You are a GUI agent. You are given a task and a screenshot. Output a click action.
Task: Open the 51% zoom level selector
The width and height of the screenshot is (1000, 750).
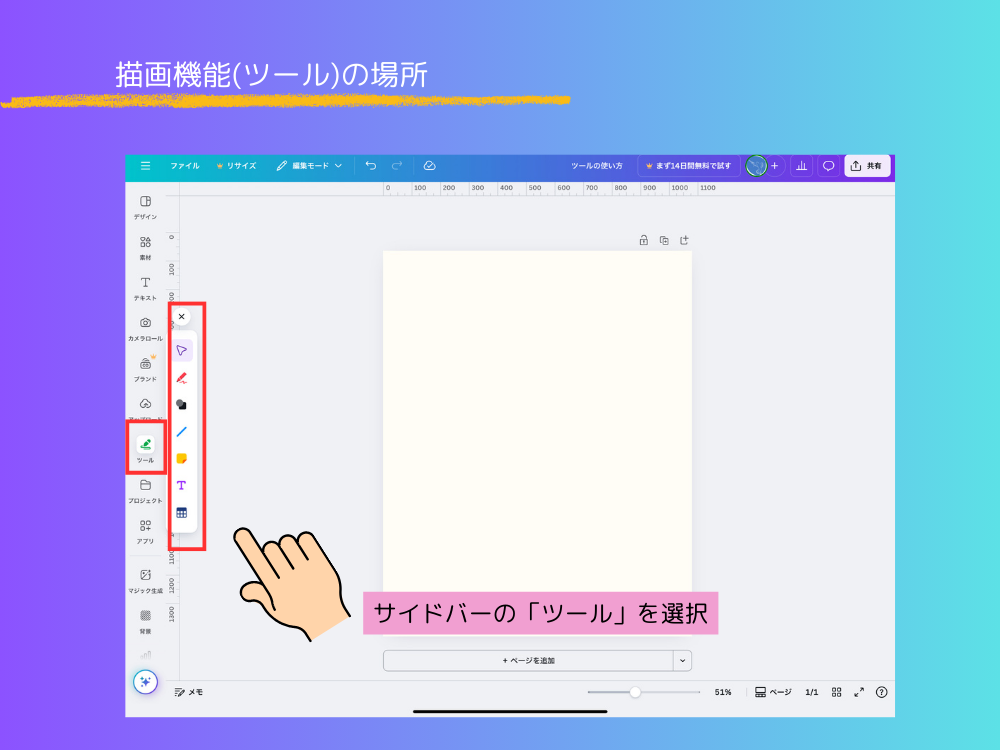[722, 691]
